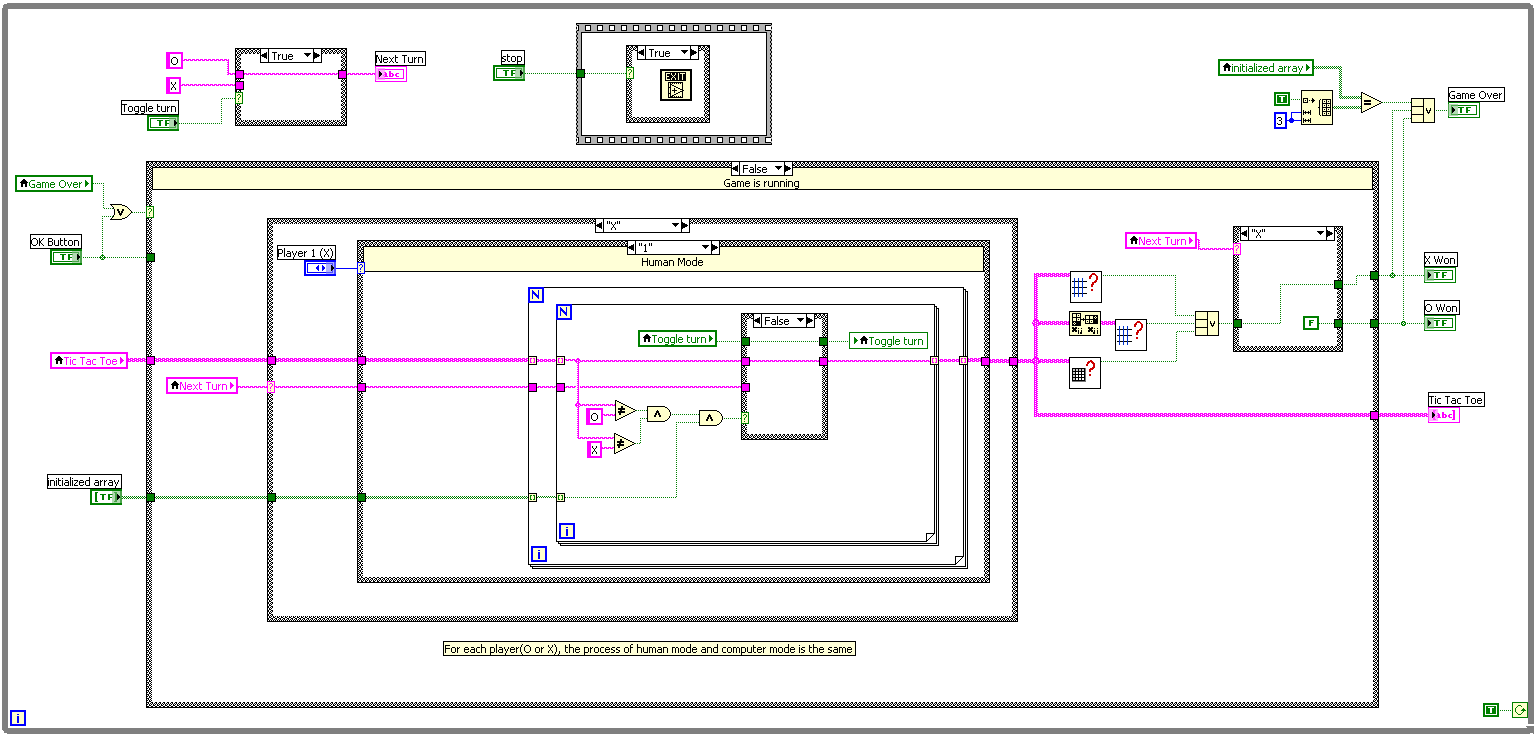
Task: Select the blue-grid question-mark subVI above the transpose icon
Action: click(x=1085, y=287)
